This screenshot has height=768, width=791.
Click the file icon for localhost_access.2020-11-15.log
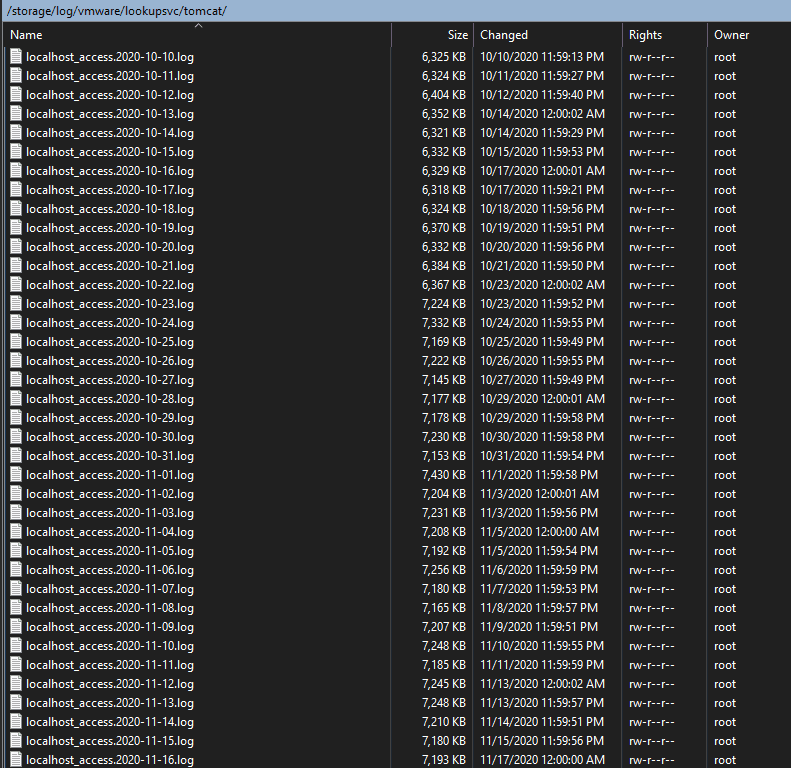[x=16, y=740]
